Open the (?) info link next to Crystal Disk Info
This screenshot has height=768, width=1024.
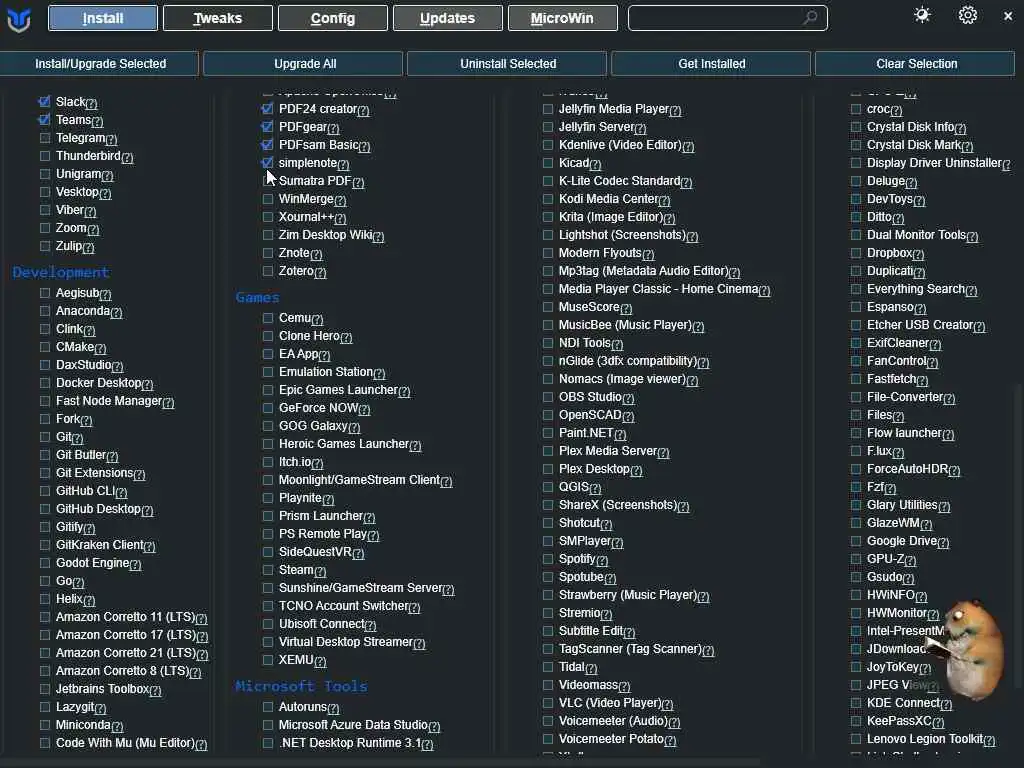[x=960, y=129]
